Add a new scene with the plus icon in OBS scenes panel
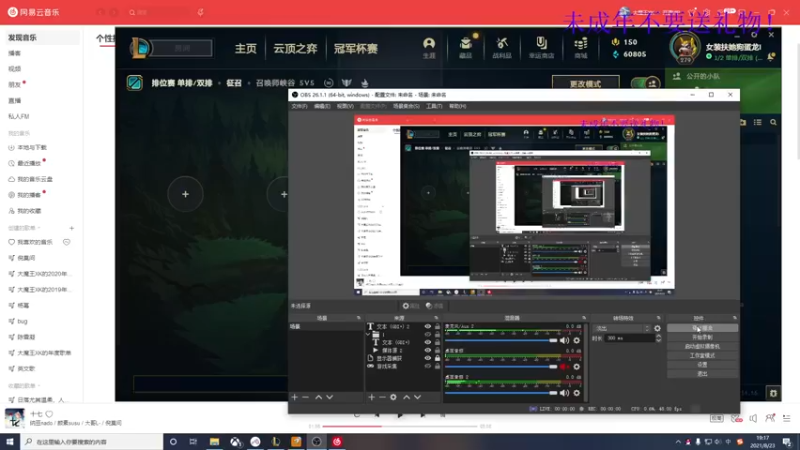 pos(294,397)
